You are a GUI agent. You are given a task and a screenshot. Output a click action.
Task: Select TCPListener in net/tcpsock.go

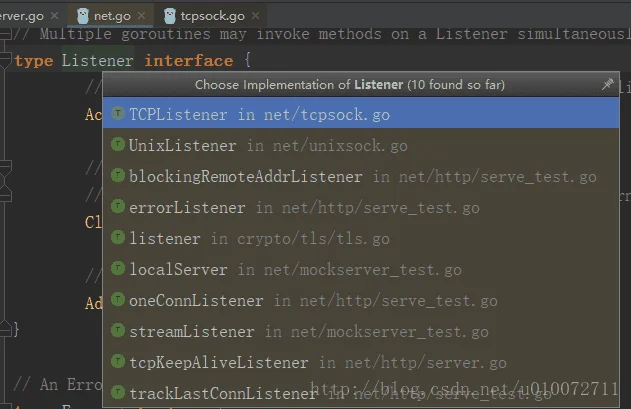pyautogui.click(x=361, y=114)
